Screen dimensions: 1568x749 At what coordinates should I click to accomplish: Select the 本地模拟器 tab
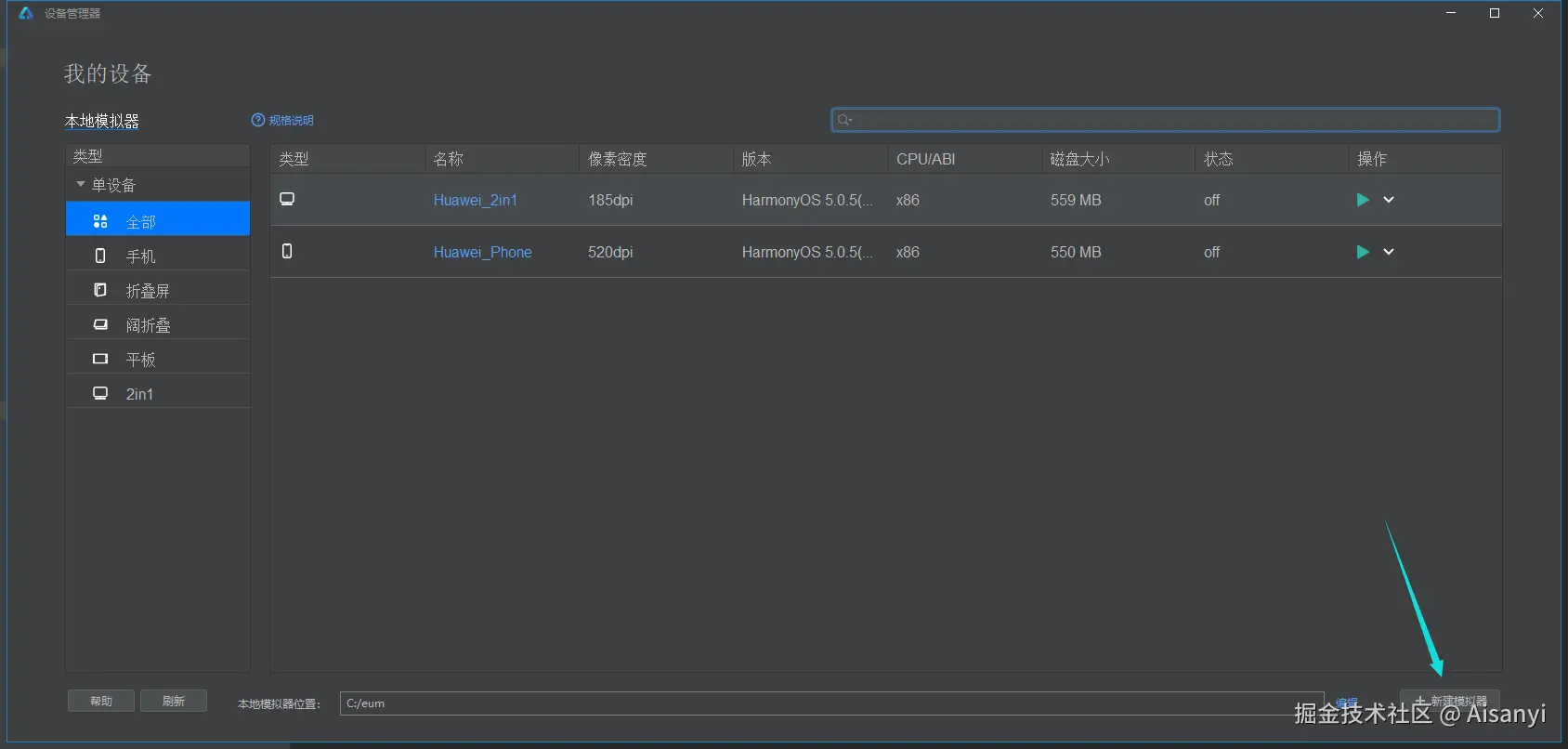point(102,121)
